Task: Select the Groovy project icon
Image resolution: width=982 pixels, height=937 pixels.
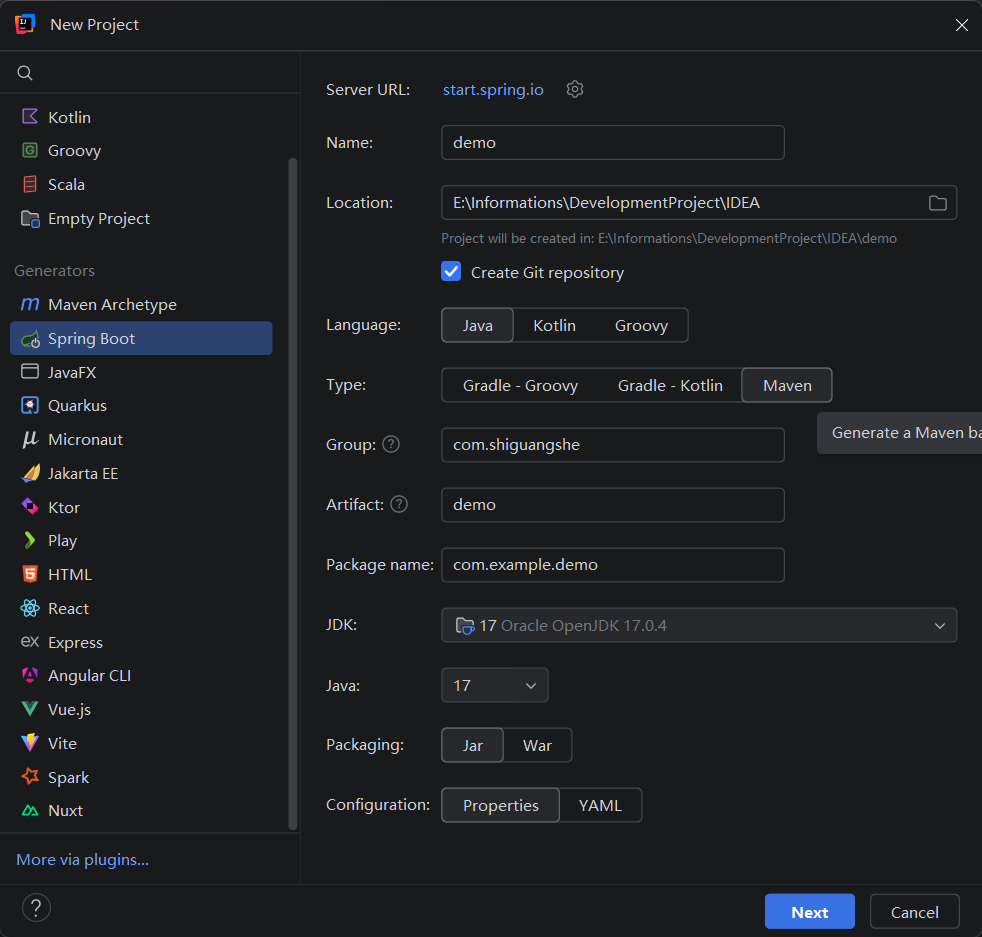Action: pos(29,150)
